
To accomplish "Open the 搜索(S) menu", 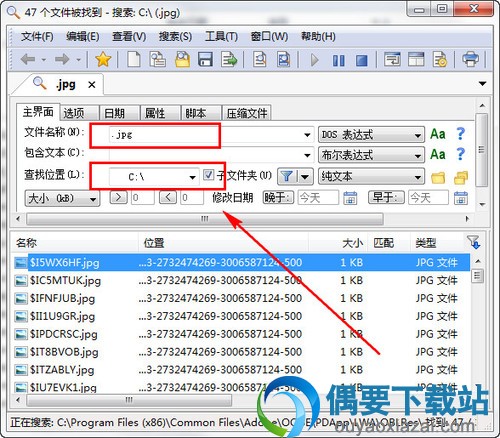I will pos(175,36).
